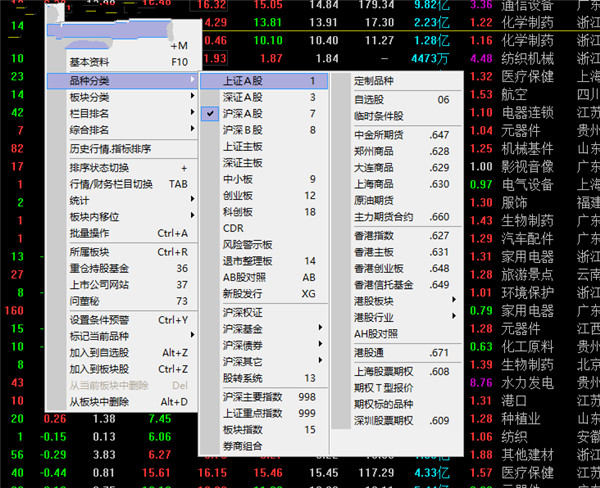Select 中小板 category
The image size is (600, 488).
click(x=264, y=179)
